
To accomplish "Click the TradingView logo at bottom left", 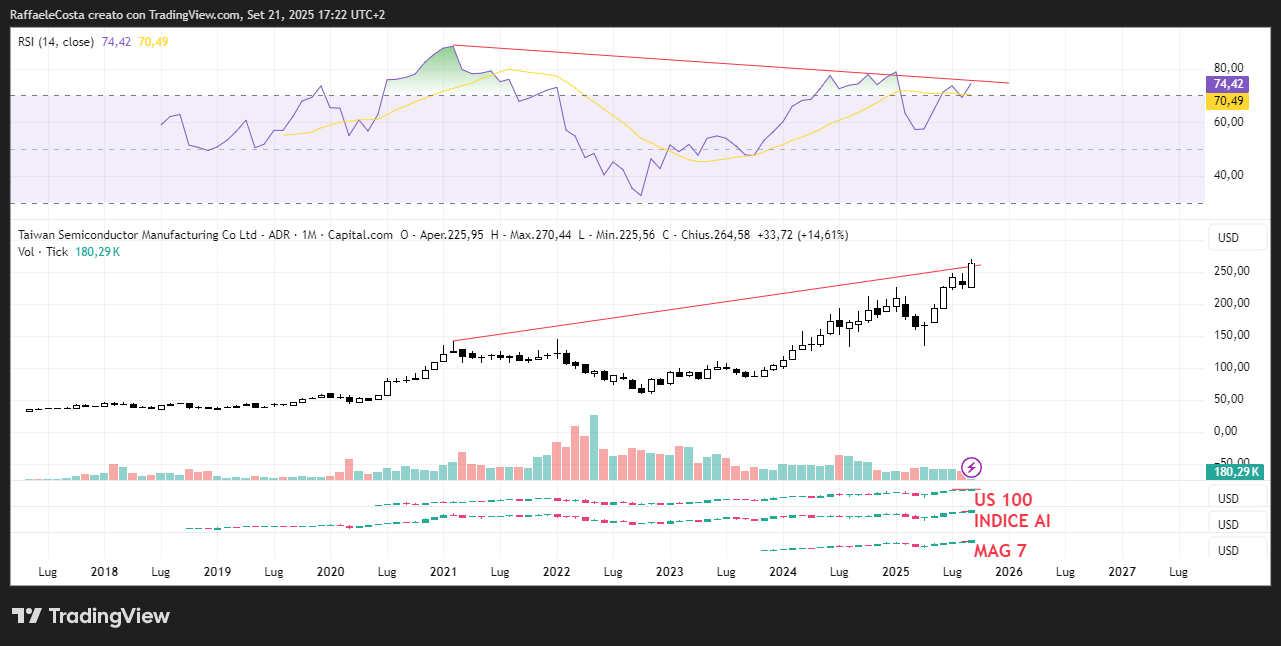I will tap(91, 616).
